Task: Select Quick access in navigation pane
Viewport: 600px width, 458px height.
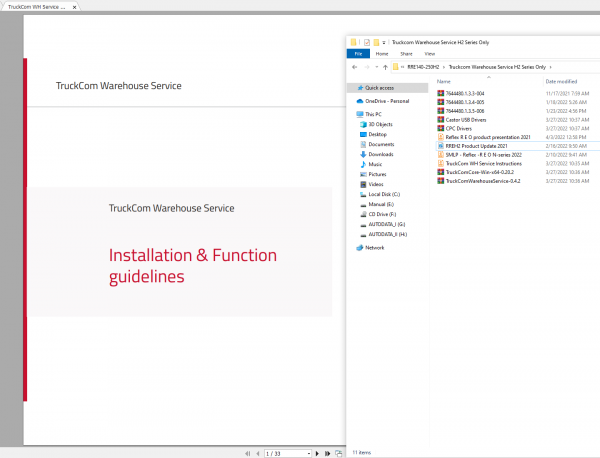Action: tap(387, 88)
